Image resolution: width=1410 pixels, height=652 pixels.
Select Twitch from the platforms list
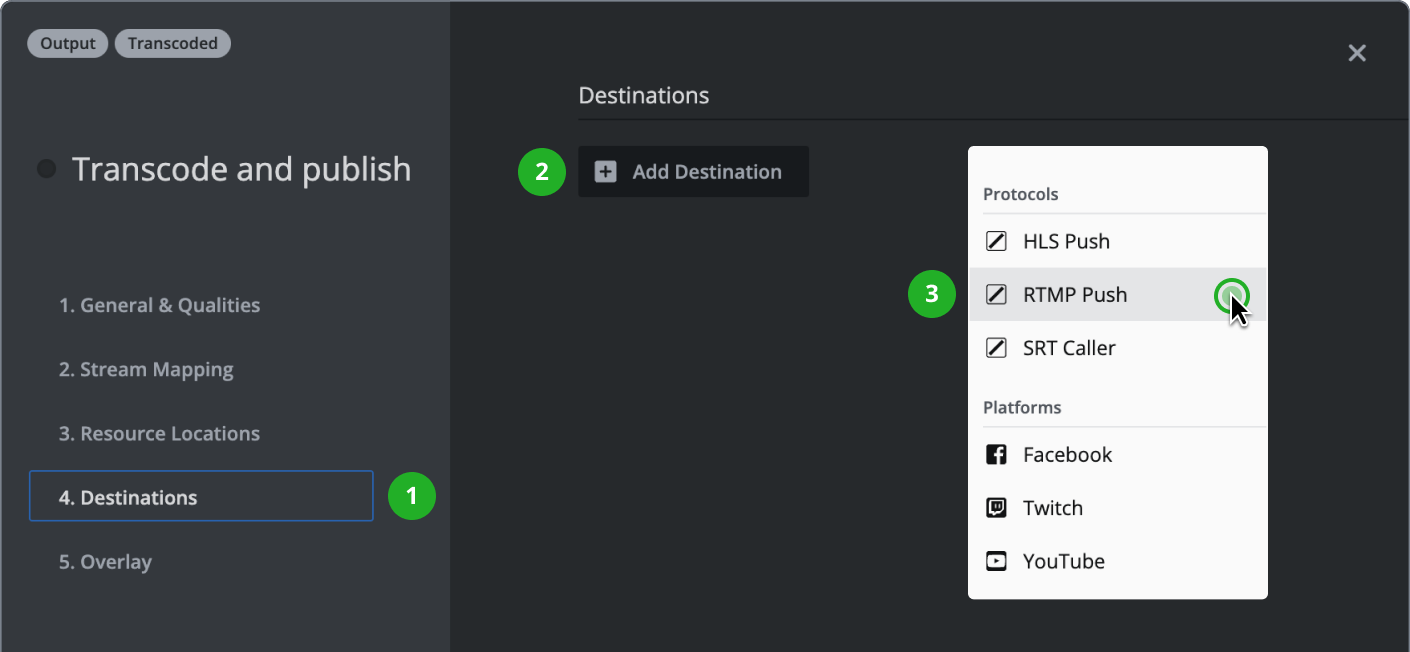pos(1052,508)
